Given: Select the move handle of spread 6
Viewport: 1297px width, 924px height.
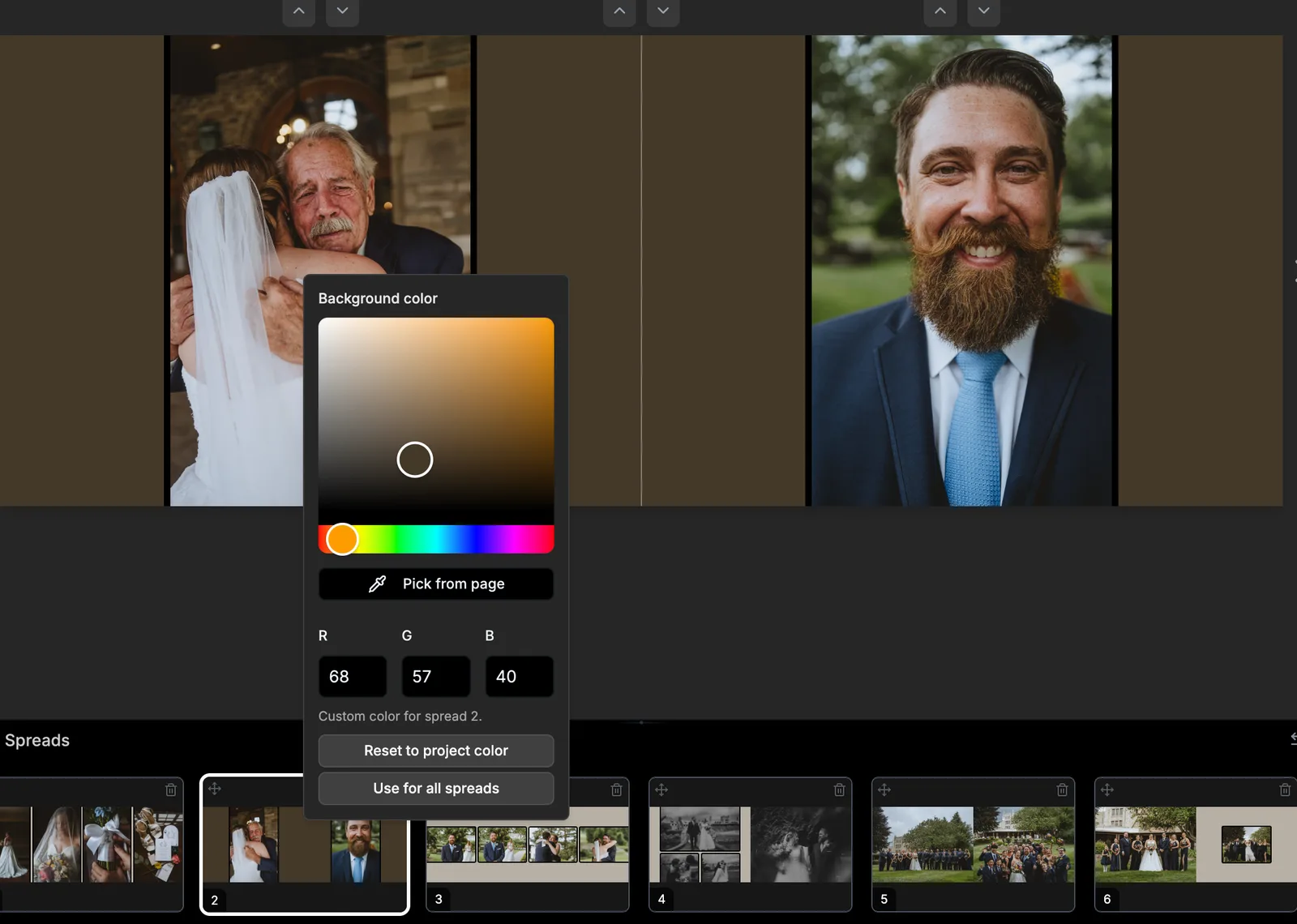Looking at the screenshot, I should pos(1107,789).
